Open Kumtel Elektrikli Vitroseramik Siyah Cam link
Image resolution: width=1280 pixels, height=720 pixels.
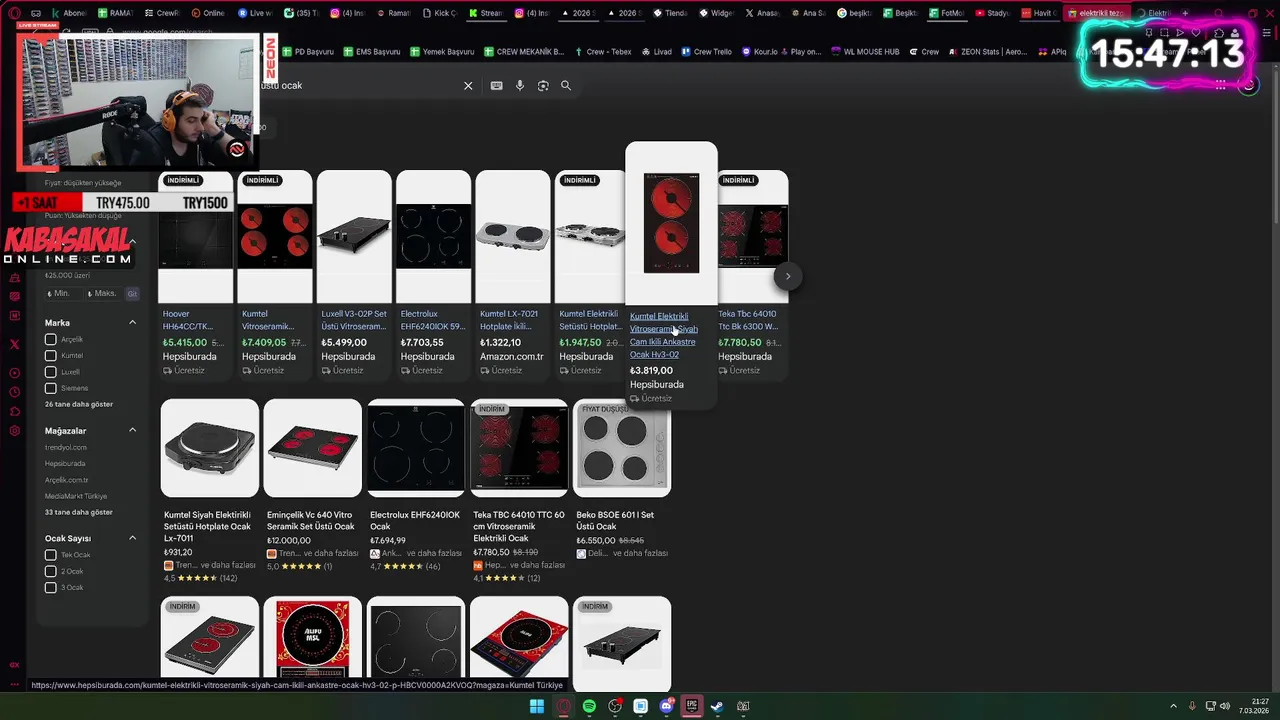(664, 335)
